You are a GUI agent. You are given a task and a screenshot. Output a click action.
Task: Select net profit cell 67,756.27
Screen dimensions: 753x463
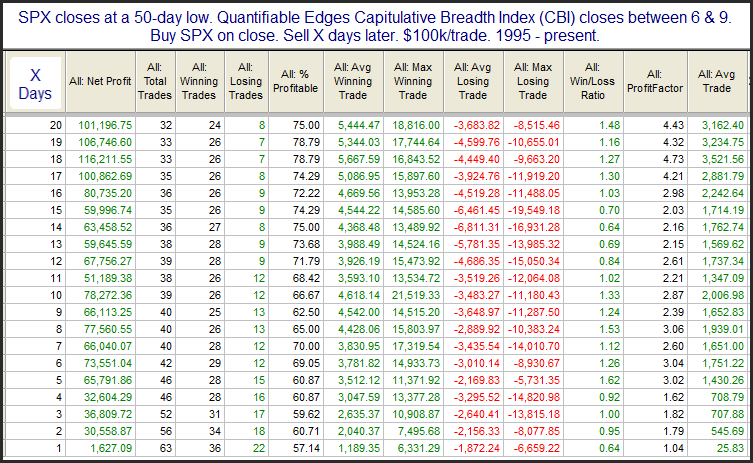pos(108,261)
